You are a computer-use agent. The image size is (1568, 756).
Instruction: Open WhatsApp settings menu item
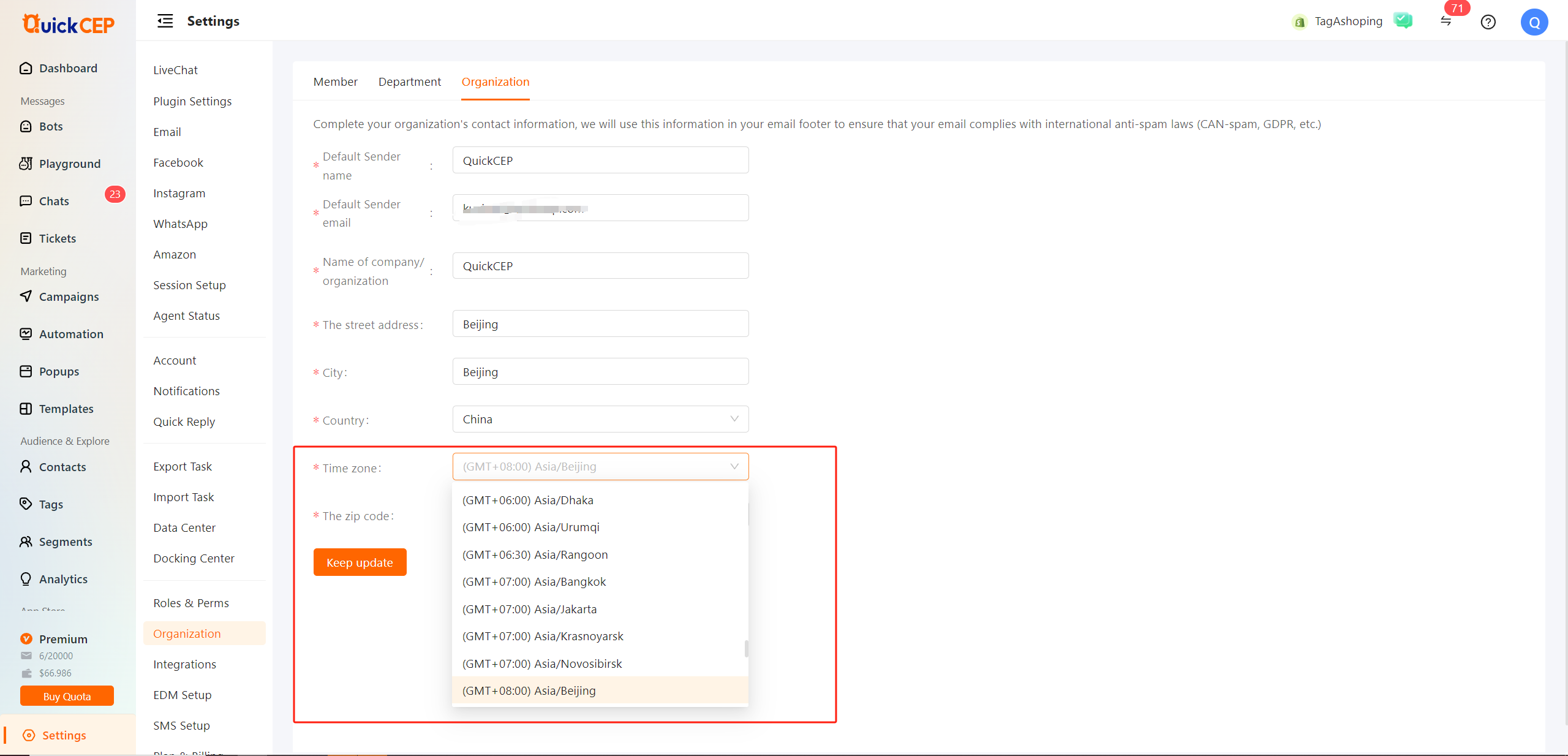pos(180,224)
